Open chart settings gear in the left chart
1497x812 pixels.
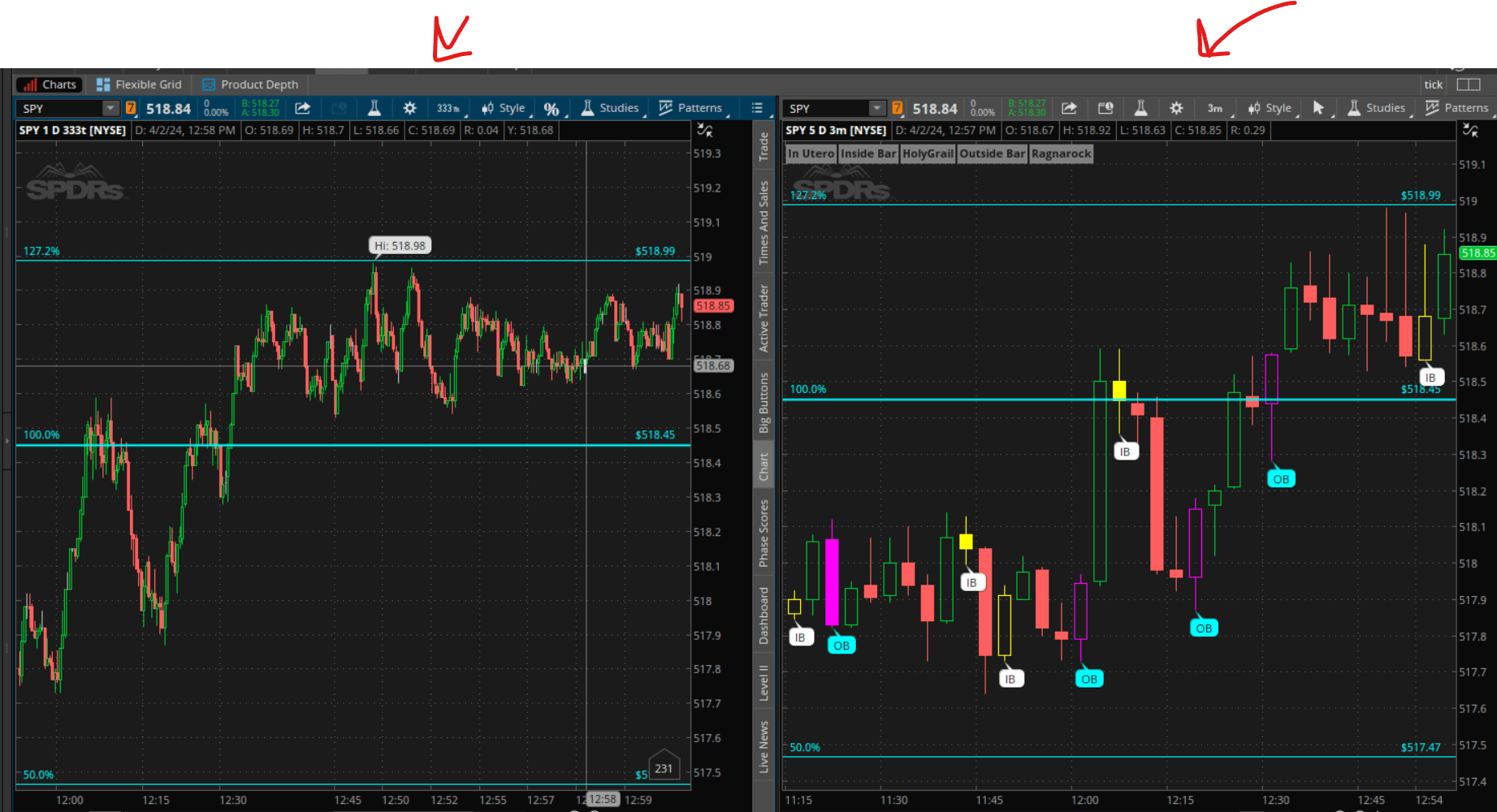[410, 108]
